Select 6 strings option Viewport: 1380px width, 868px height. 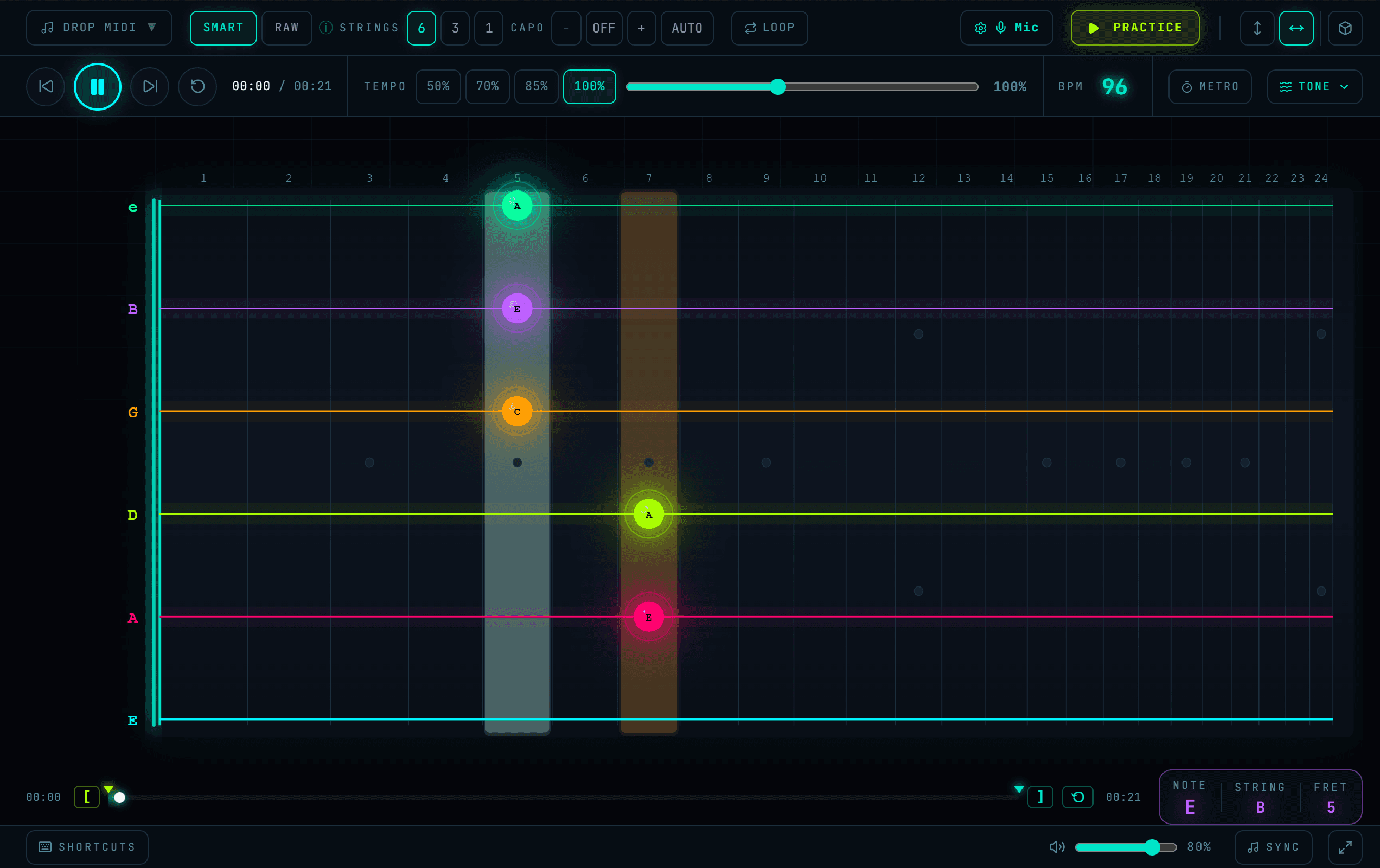point(421,28)
